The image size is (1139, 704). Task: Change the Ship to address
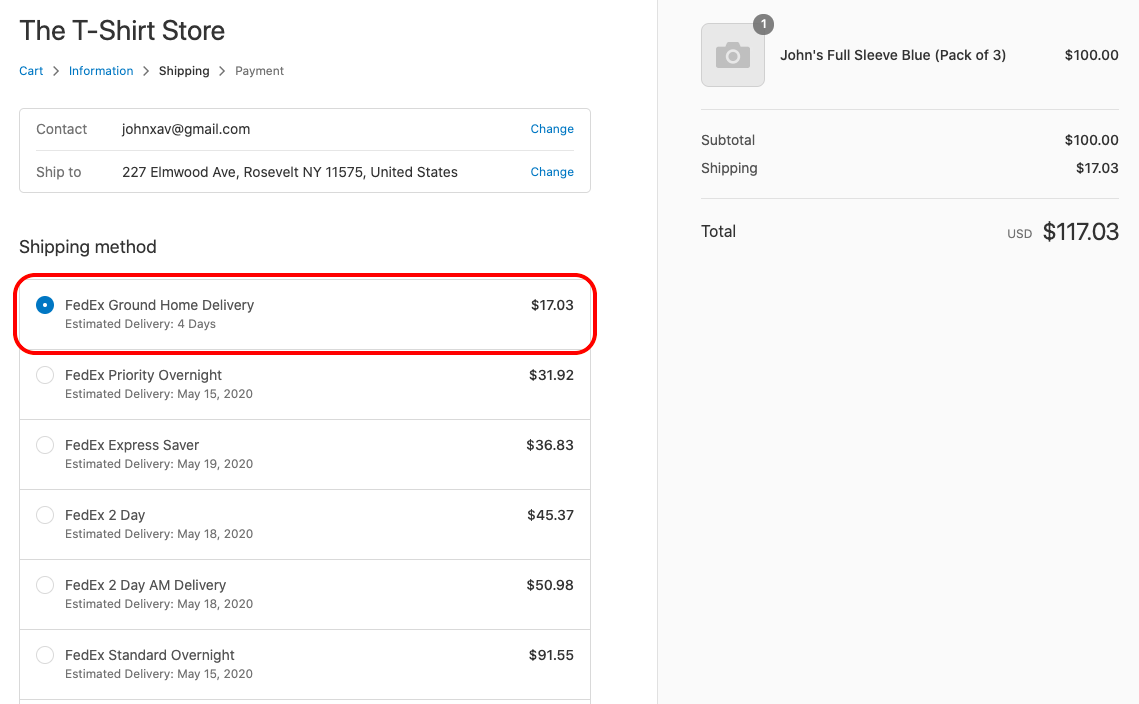pos(552,171)
